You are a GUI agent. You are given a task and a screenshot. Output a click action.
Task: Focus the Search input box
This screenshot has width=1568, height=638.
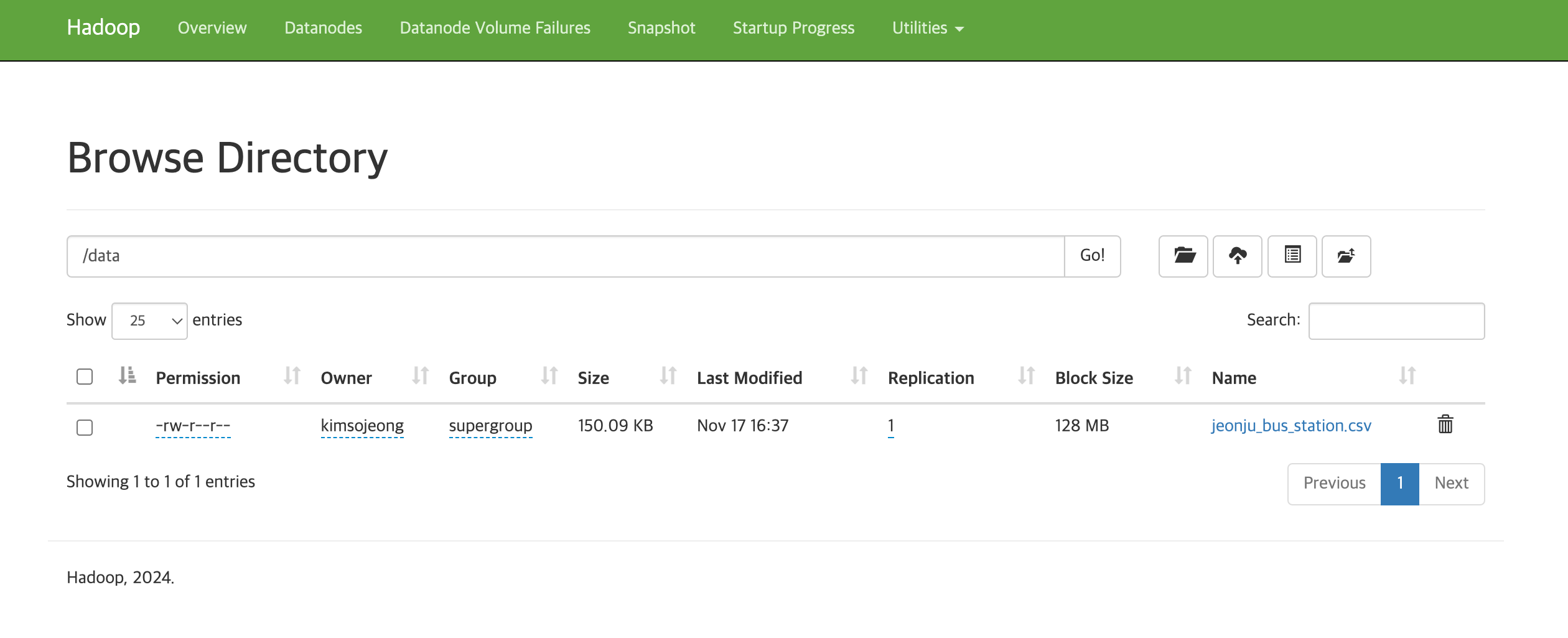click(x=1396, y=321)
